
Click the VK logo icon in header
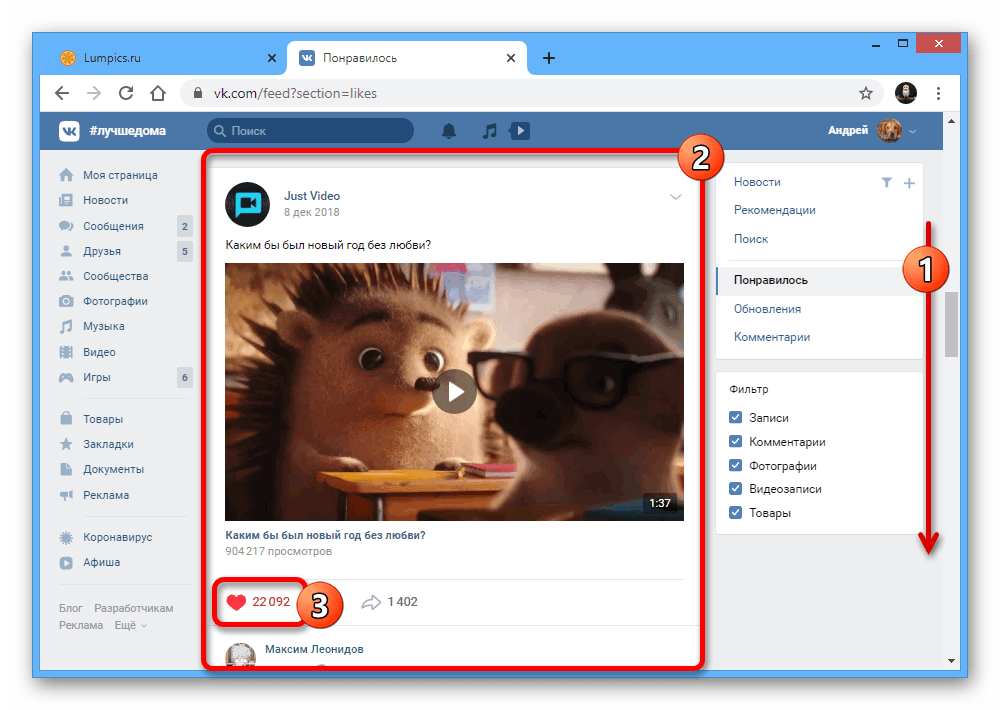[70, 131]
